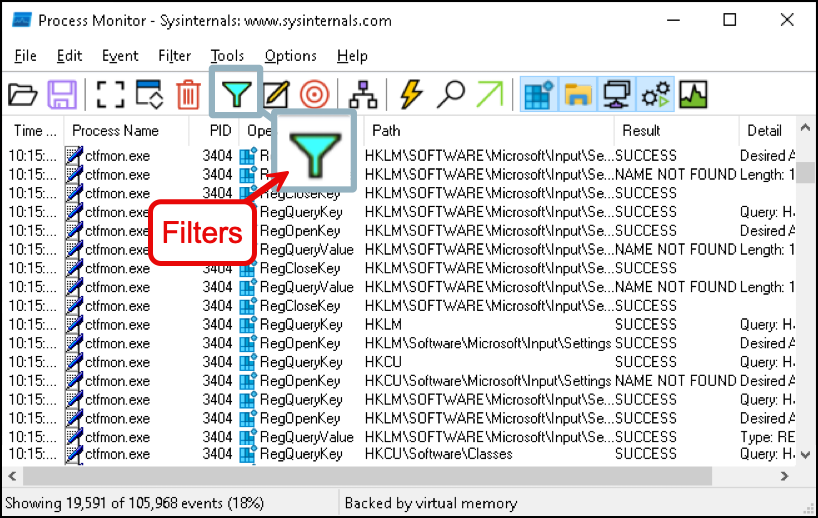Open the Process Tree icon
This screenshot has width=818, height=518.
coord(363,95)
